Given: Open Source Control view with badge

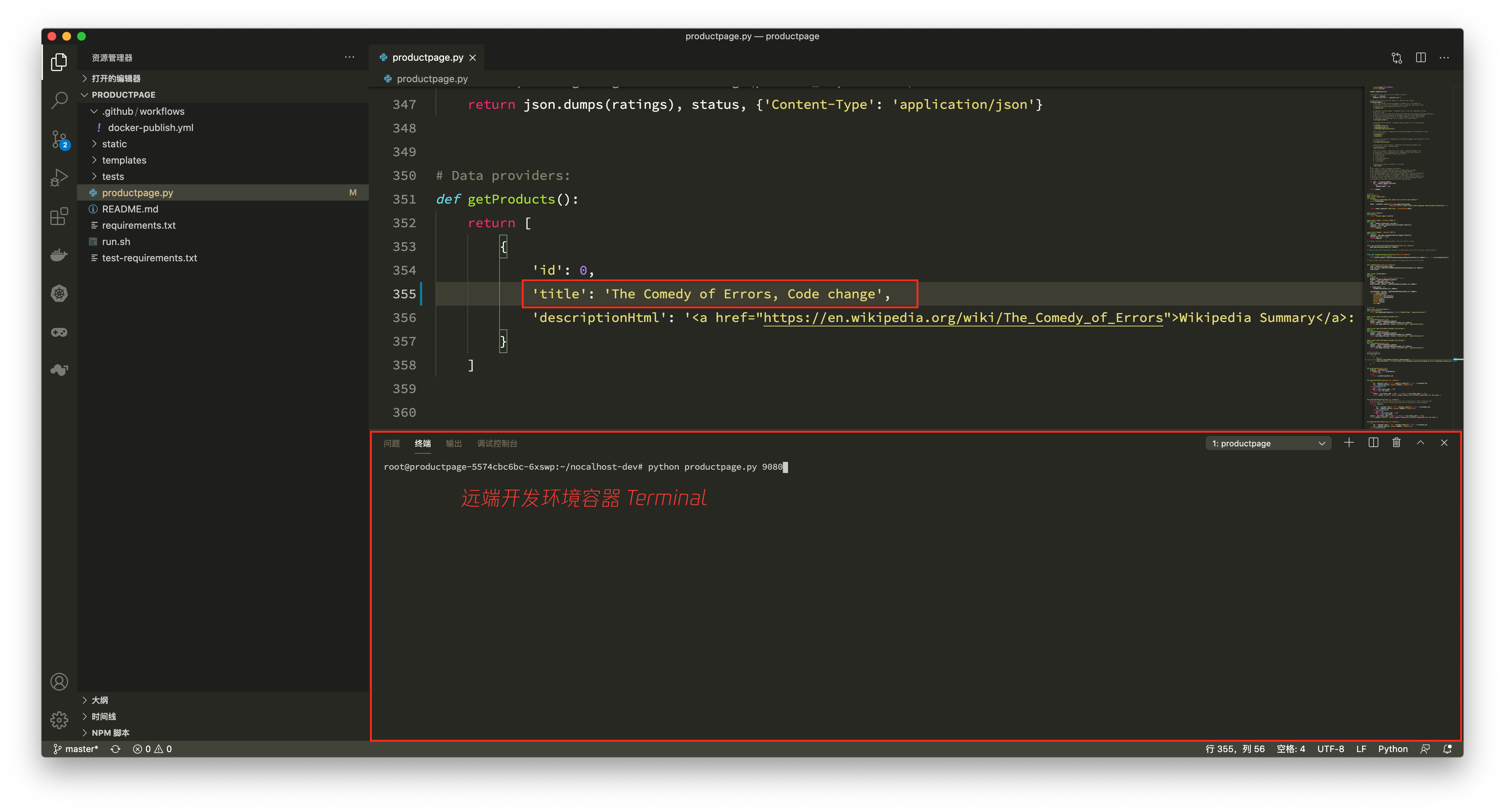Looking at the screenshot, I should (59, 140).
